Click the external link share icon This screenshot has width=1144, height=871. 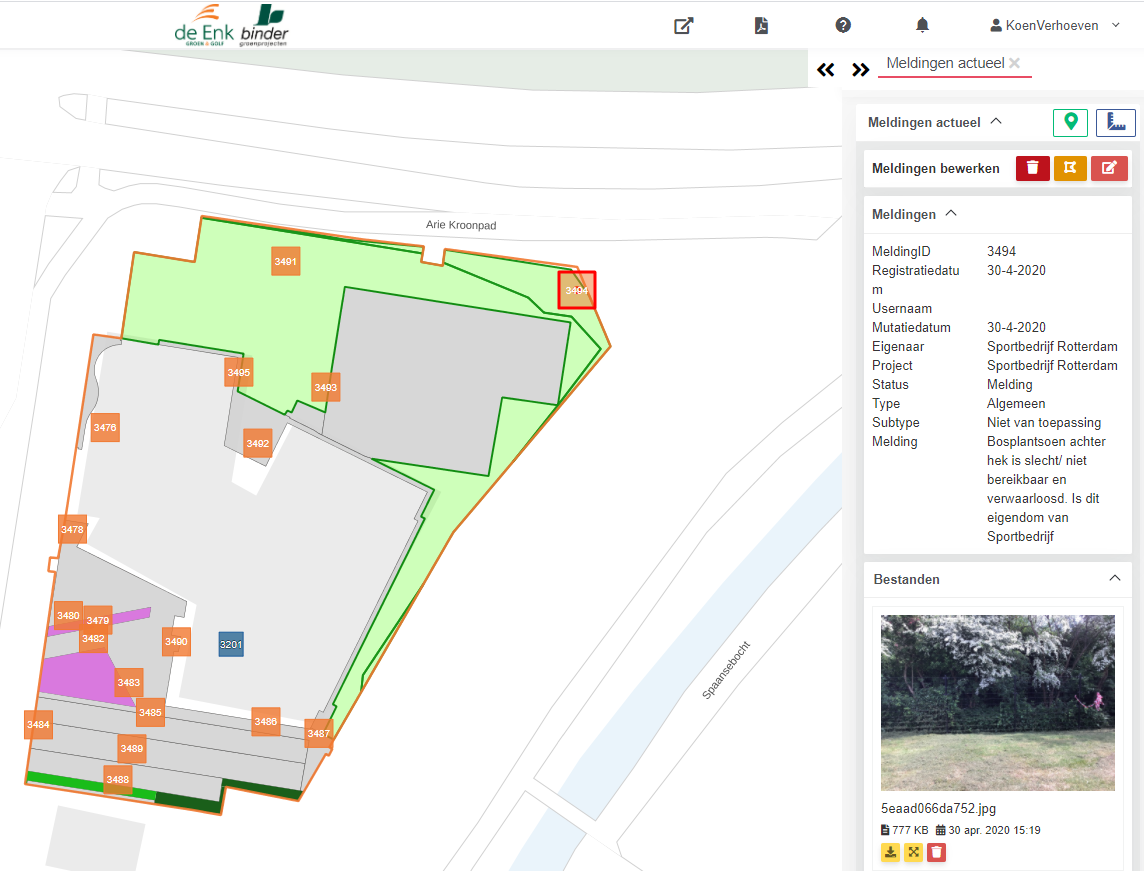(684, 26)
